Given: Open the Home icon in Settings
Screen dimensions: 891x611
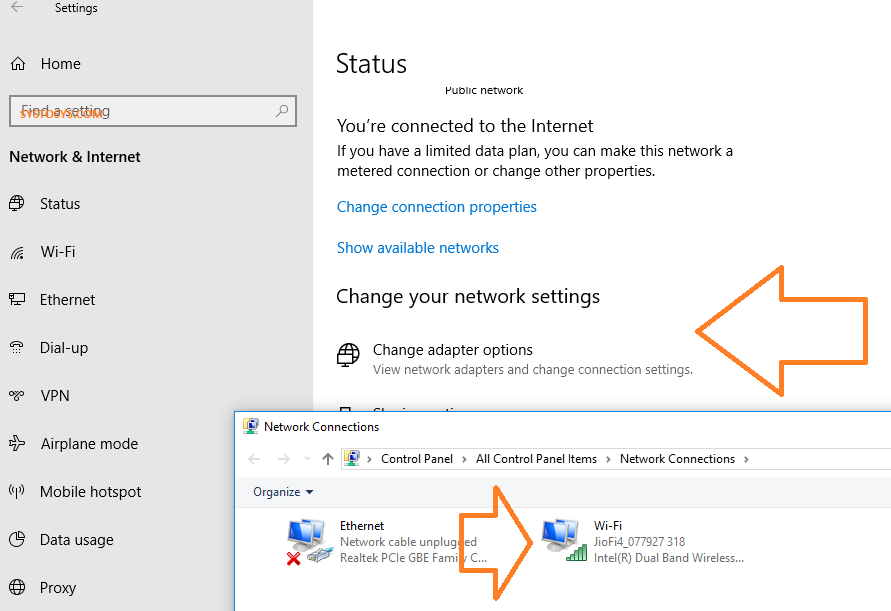Looking at the screenshot, I should point(17,64).
